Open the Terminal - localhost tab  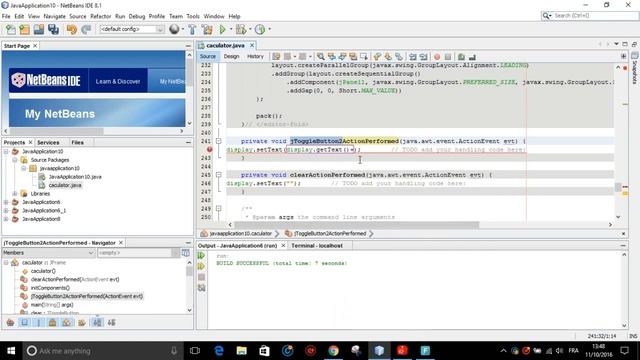coord(317,246)
